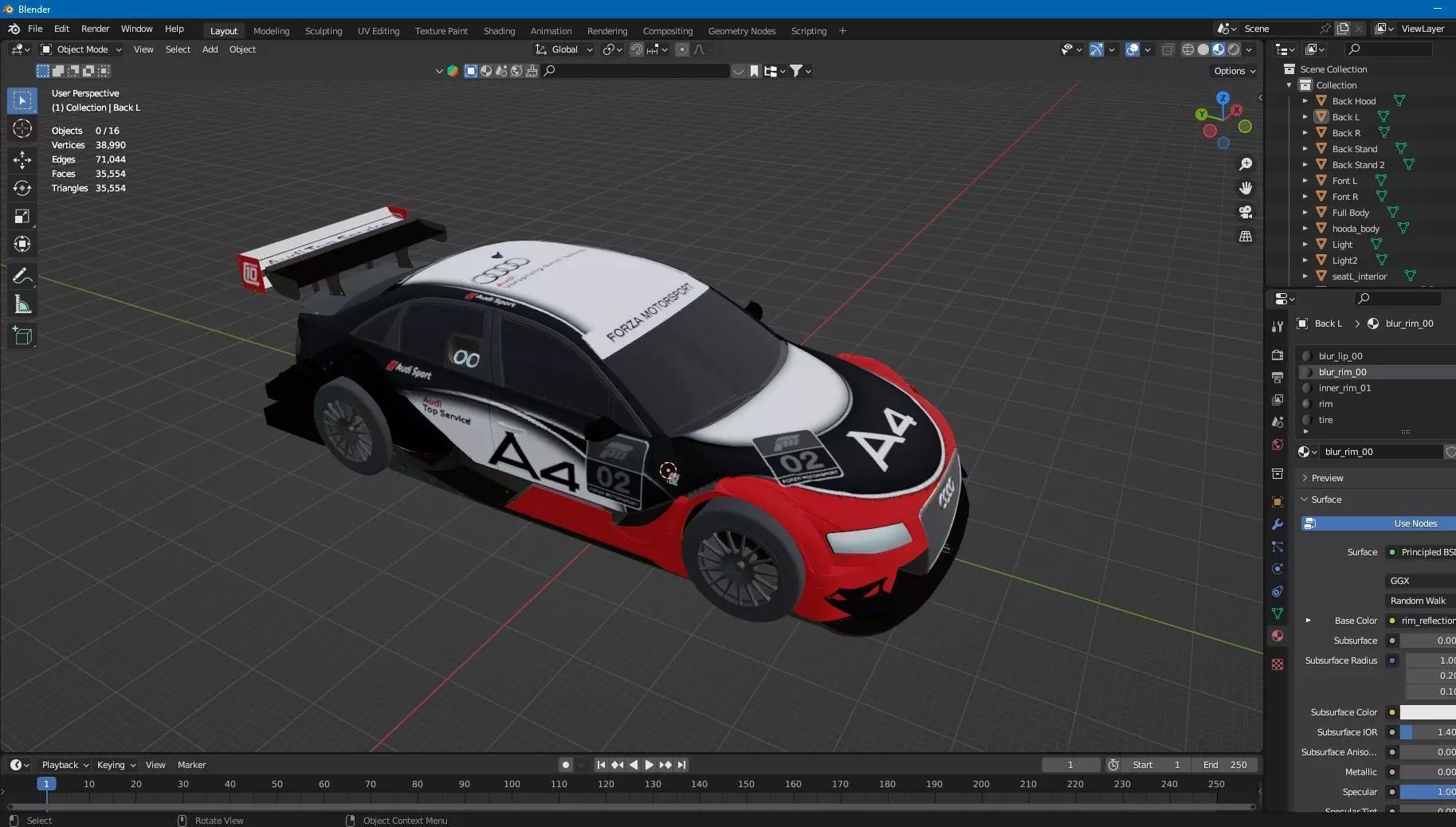Screen dimensions: 1456x827
Task: Pick the Measure tool
Action: coord(22,304)
